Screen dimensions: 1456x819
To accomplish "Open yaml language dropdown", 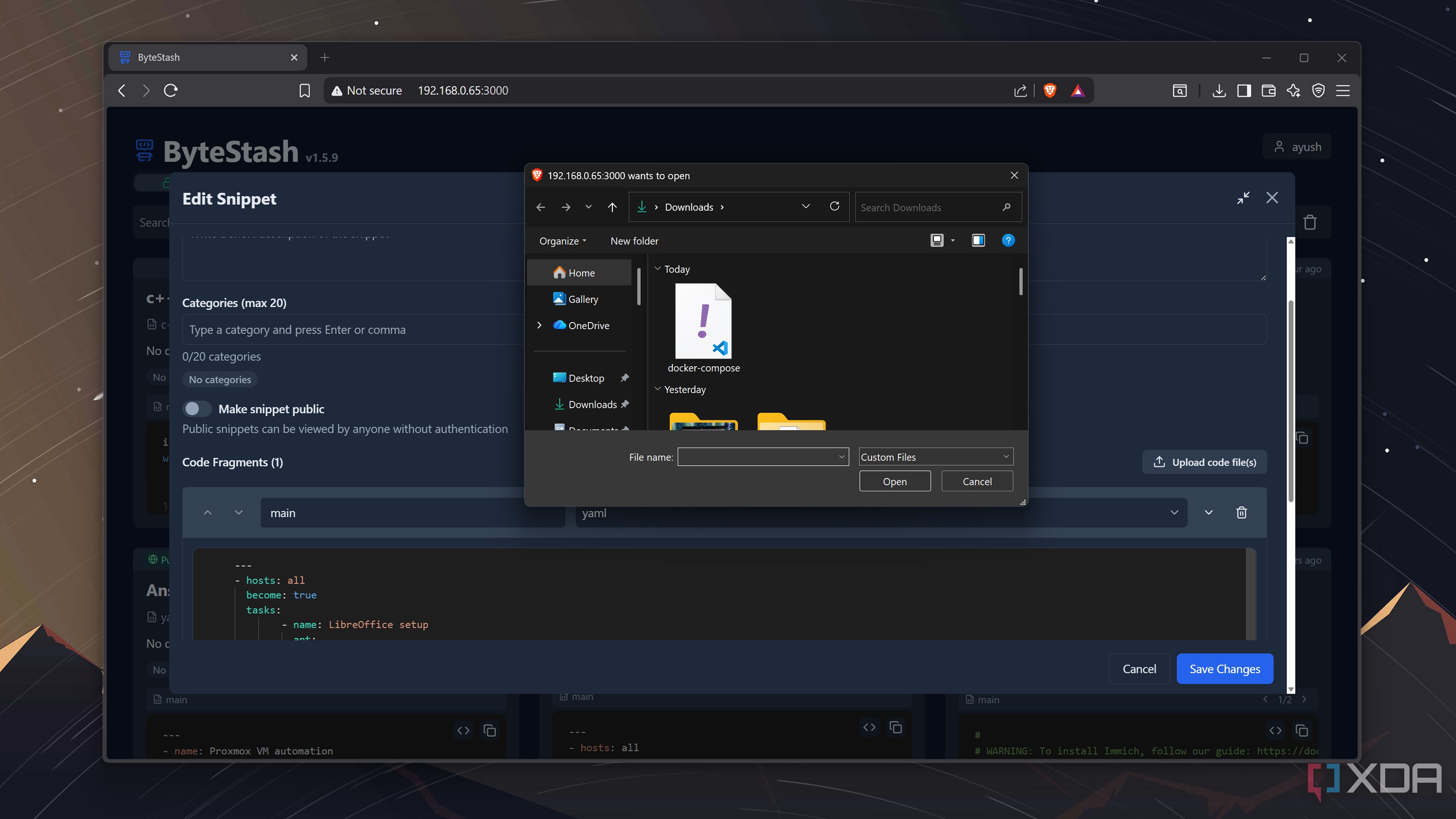I will 880,513.
